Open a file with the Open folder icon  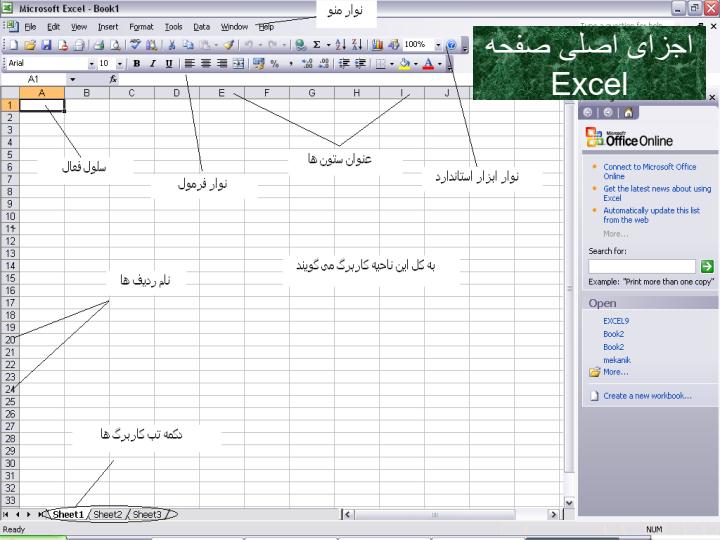(30, 45)
